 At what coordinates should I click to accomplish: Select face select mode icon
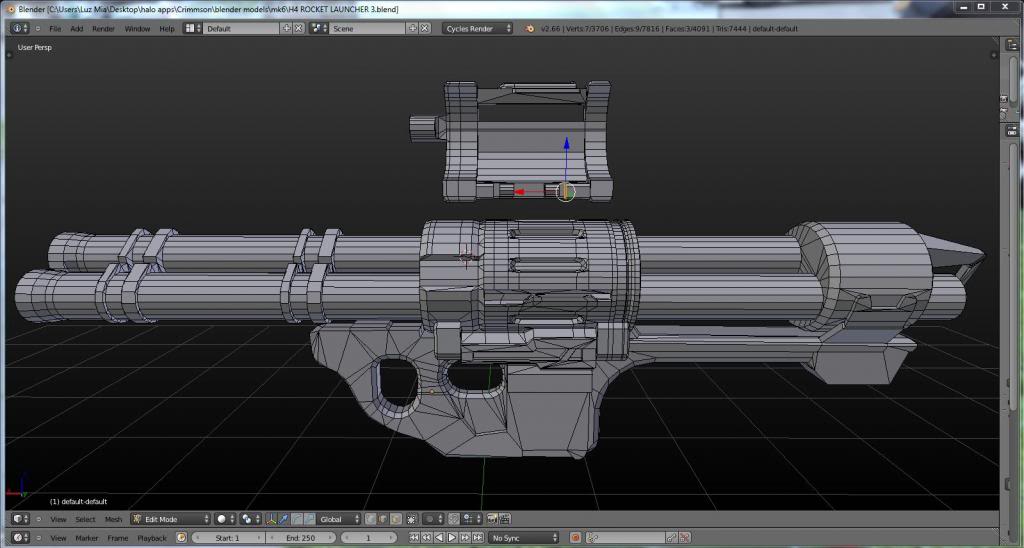pos(397,519)
